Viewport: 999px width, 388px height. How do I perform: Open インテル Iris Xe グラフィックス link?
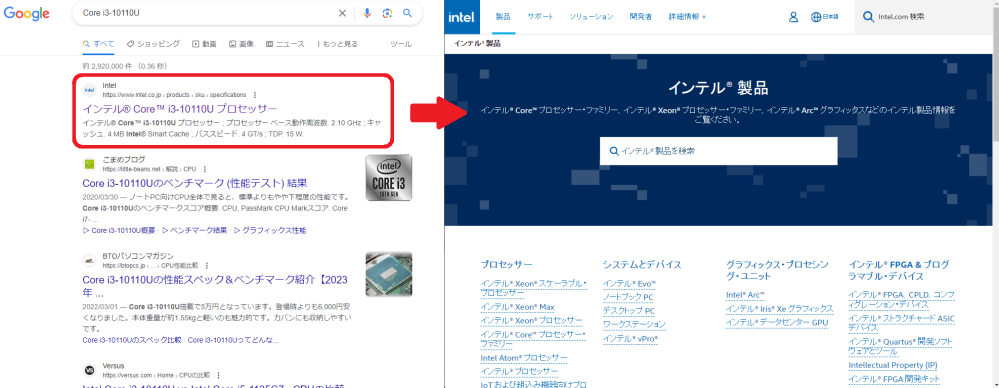pyautogui.click(x=779, y=309)
